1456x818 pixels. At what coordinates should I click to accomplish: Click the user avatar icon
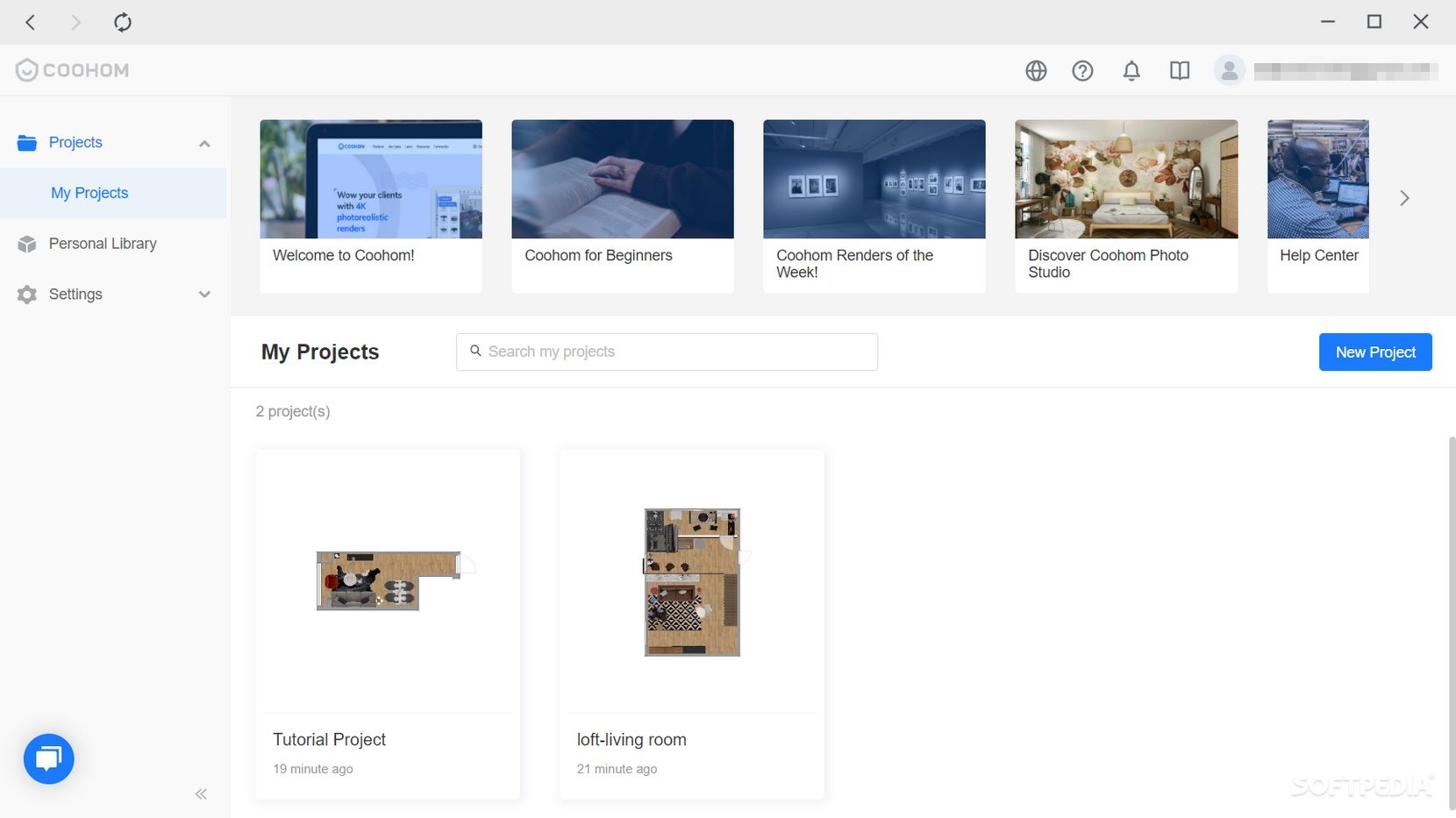tap(1230, 70)
